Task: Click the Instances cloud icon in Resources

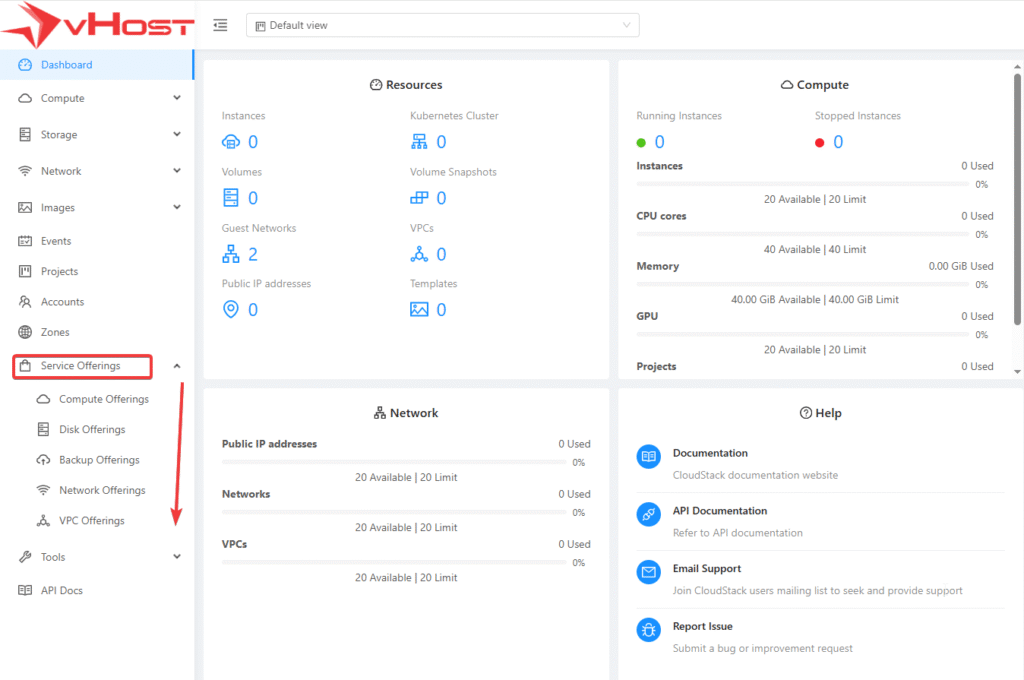Action: (x=231, y=142)
